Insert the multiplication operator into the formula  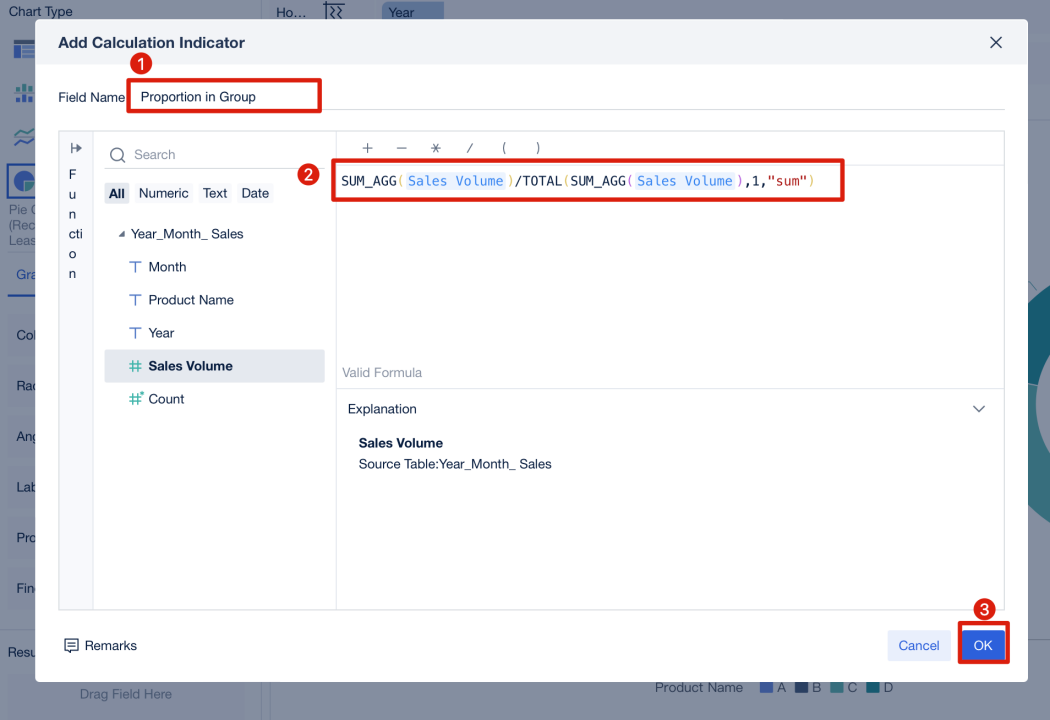435,147
